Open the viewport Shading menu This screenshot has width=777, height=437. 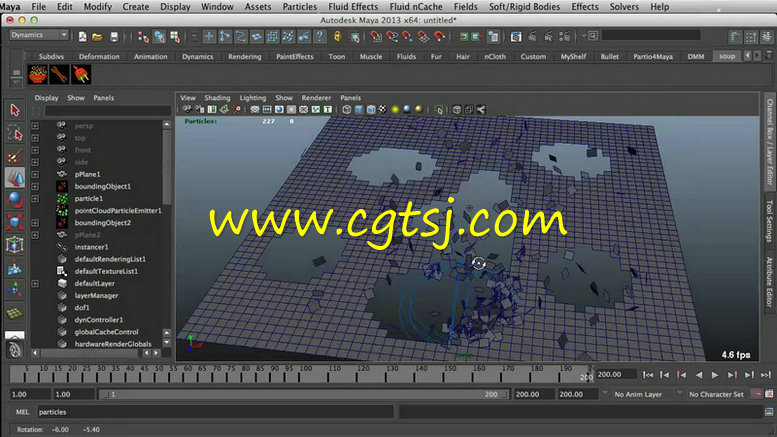pyautogui.click(x=217, y=98)
